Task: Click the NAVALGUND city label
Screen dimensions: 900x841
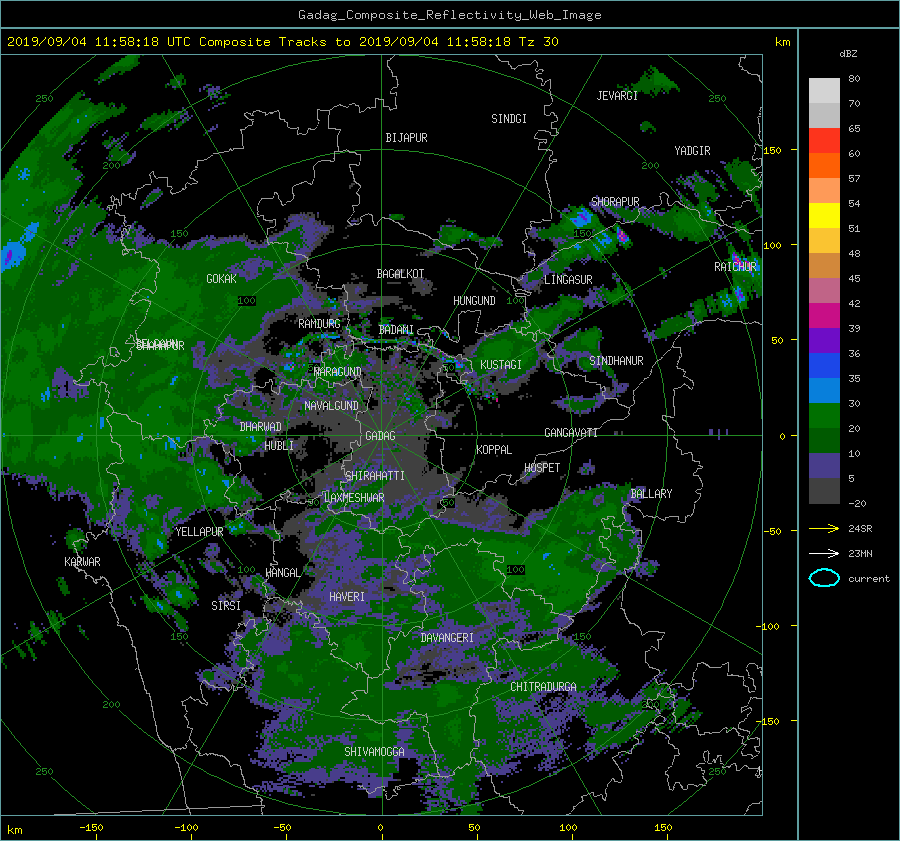Action: 331,406
